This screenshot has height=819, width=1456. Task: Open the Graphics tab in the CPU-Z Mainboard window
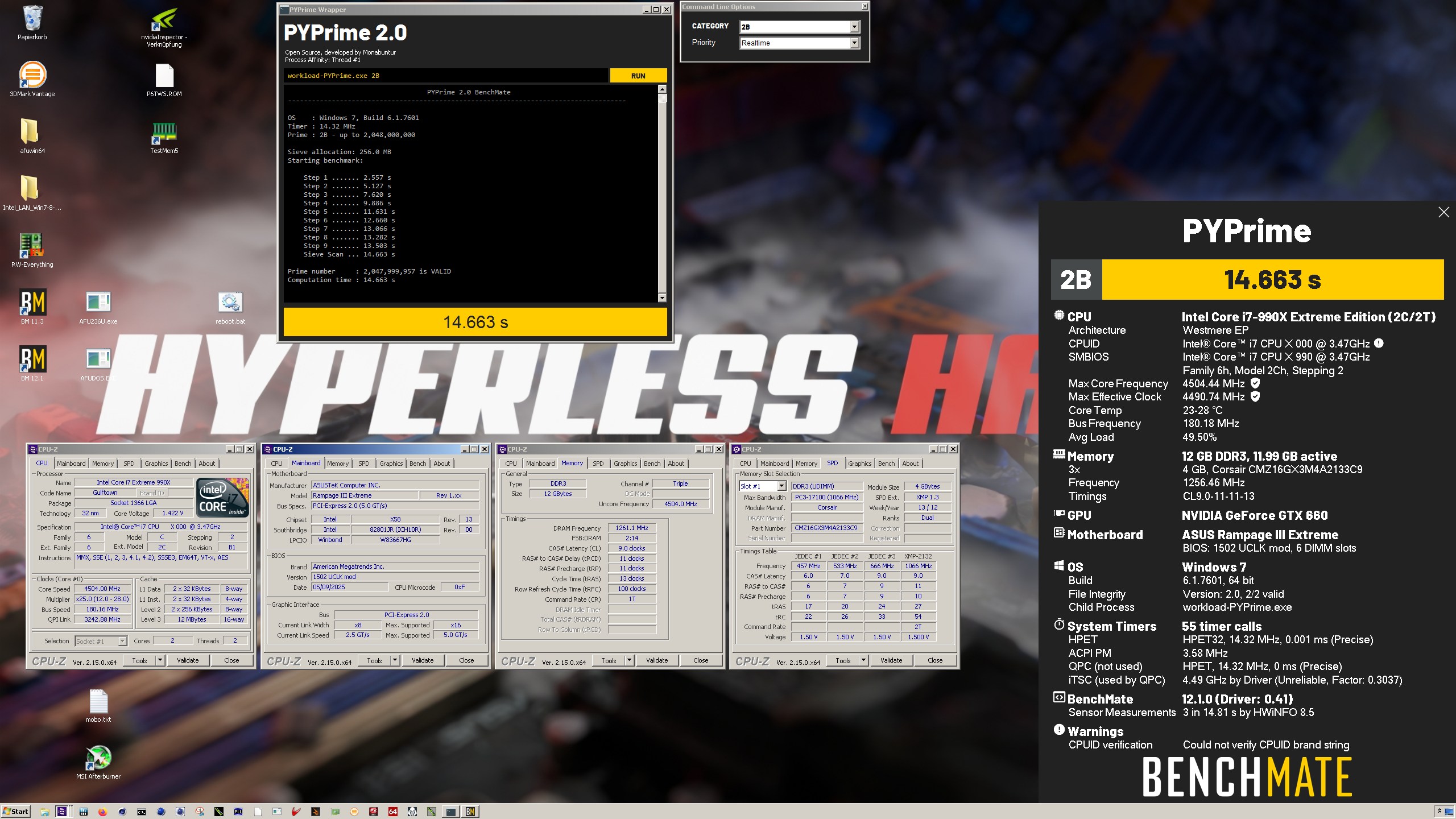(x=391, y=464)
